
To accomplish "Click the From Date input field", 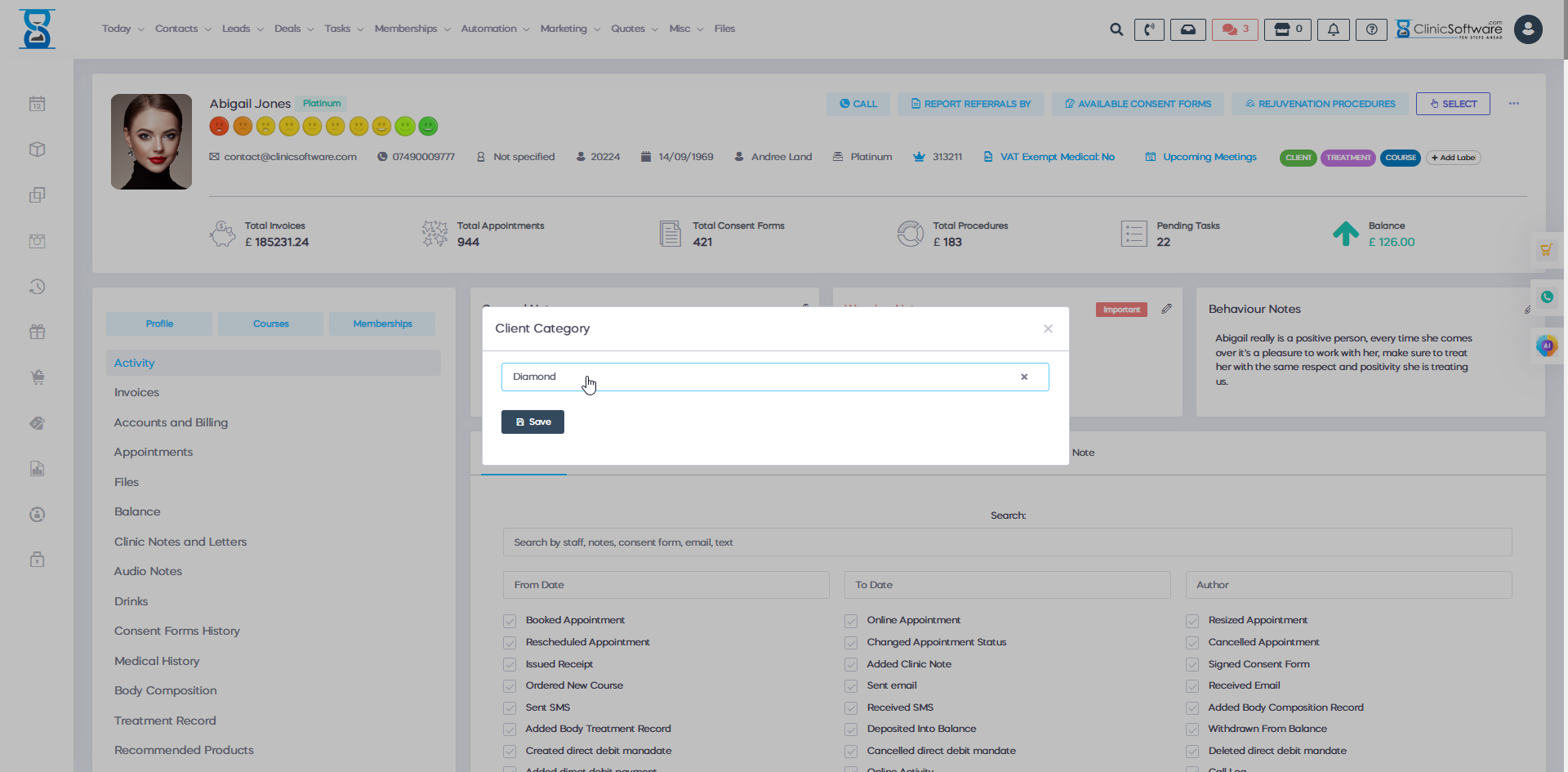I will click(666, 585).
